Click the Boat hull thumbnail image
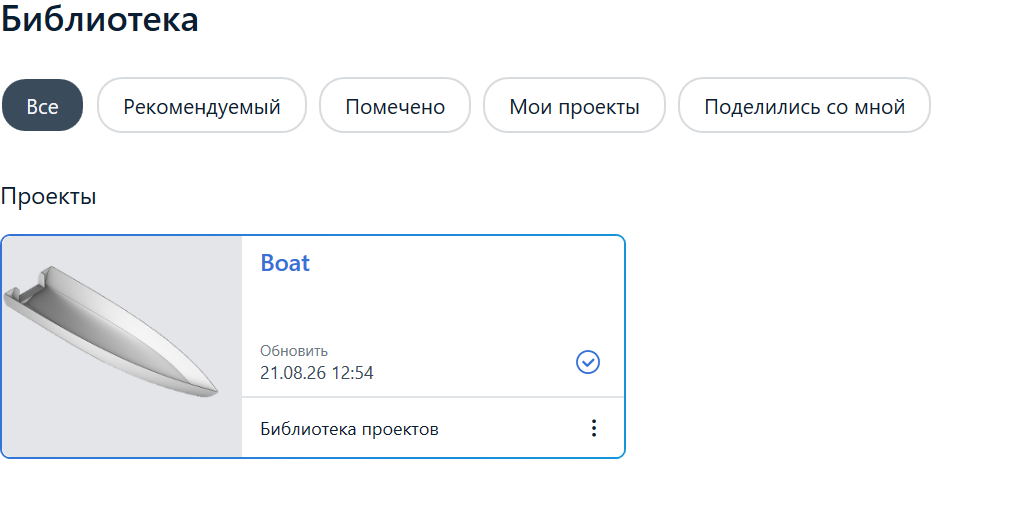Viewport: 1024px width, 525px height. coord(122,347)
